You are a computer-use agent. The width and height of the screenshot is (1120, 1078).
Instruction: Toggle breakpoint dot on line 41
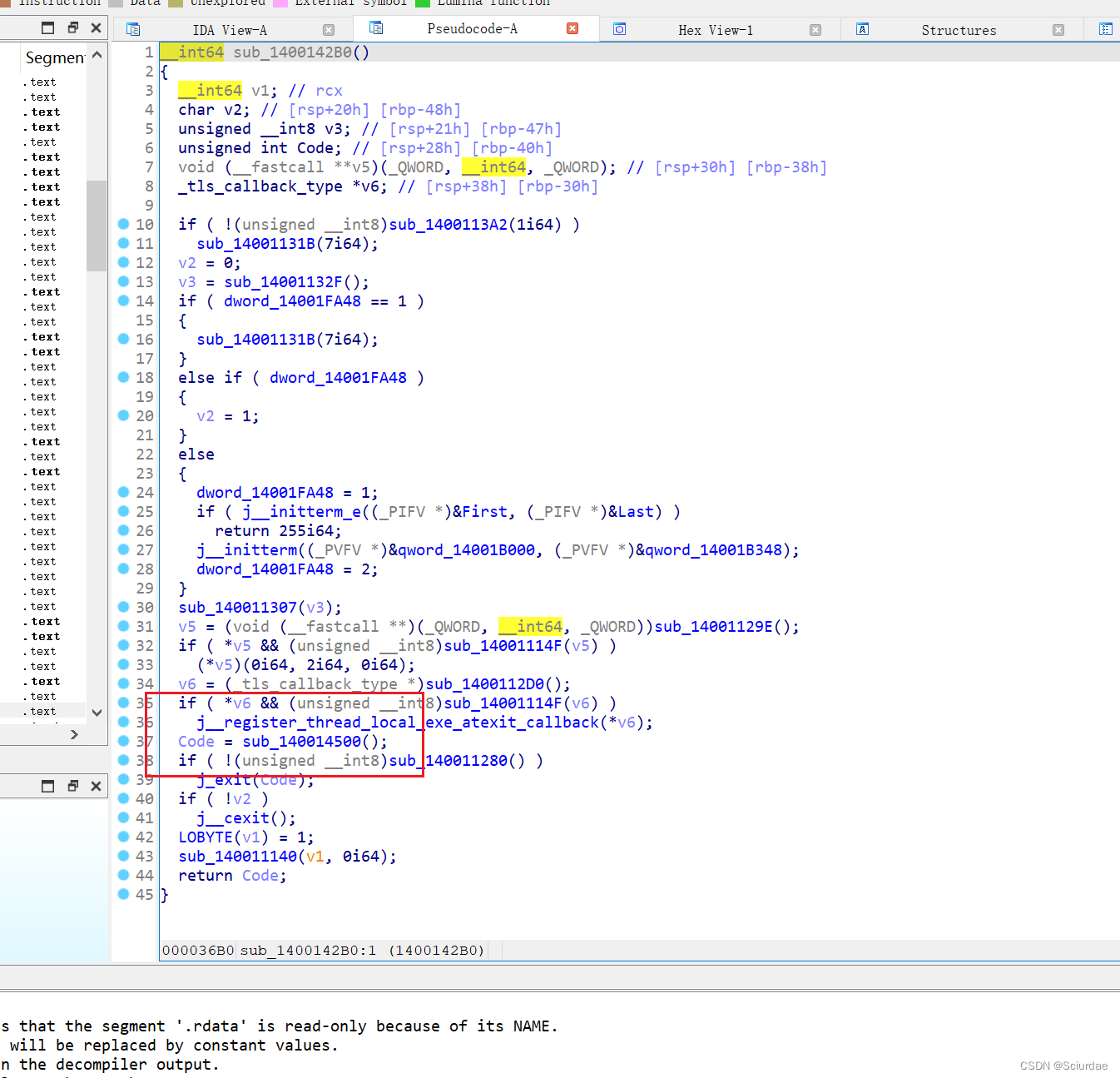coord(123,817)
